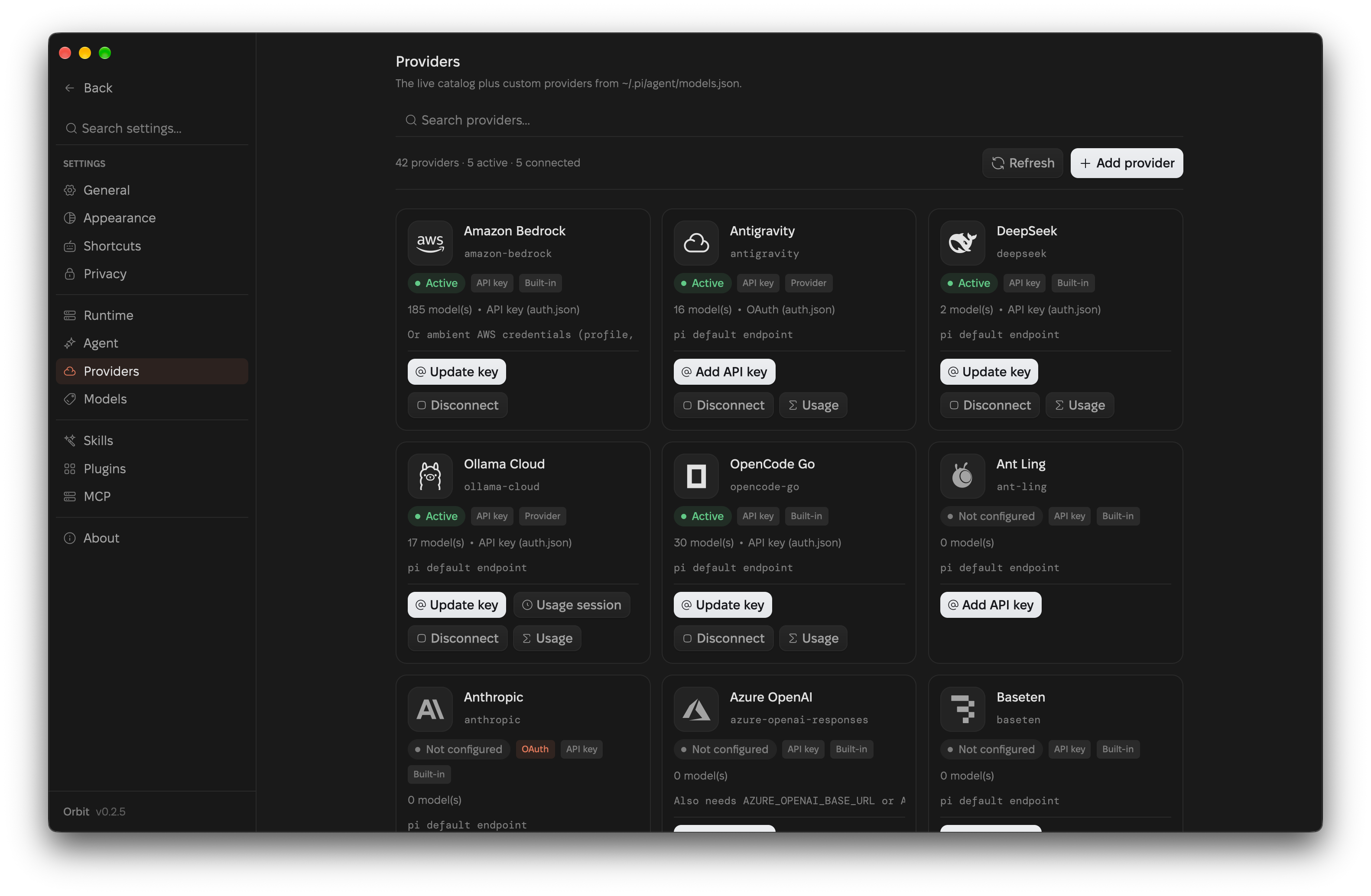Image resolution: width=1371 pixels, height=896 pixels.
Task: View Usage for DeepSeek
Action: tap(1079, 406)
